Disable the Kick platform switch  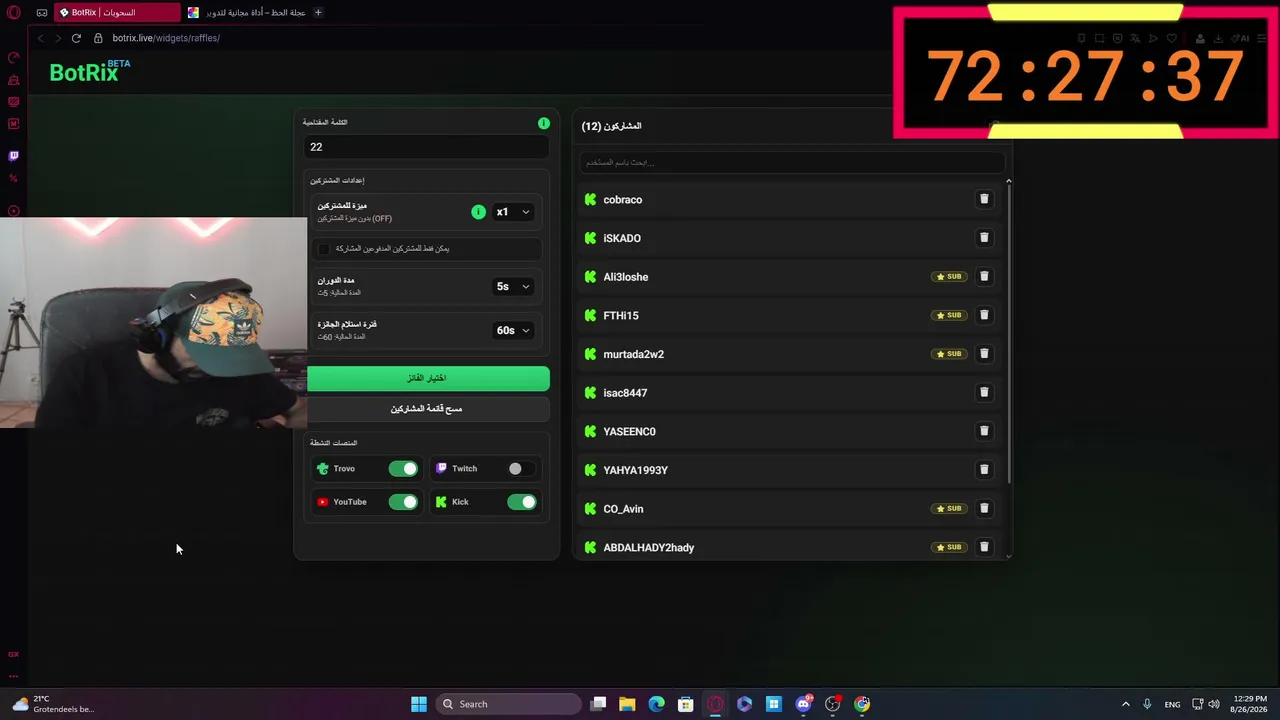tap(521, 502)
